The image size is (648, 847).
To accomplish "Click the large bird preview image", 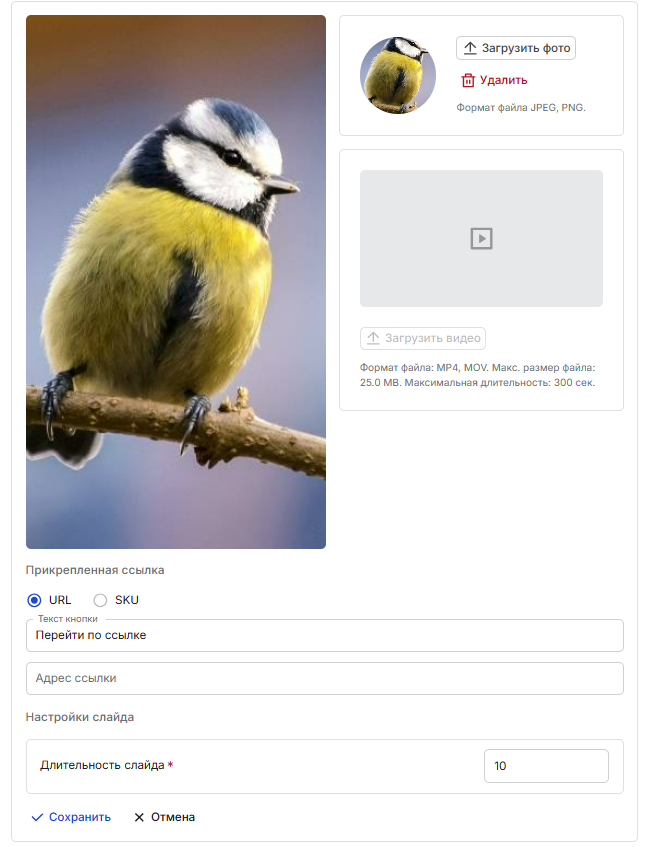I will click(x=176, y=282).
